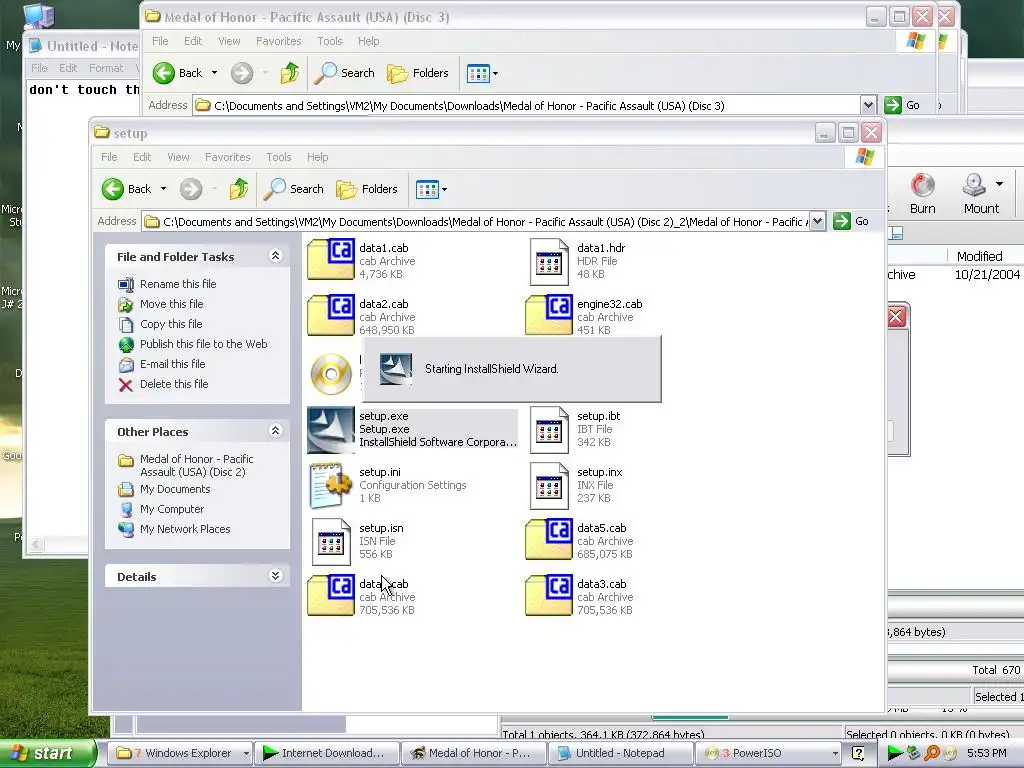Image resolution: width=1024 pixels, height=768 pixels.
Task: Click the Back arrow icon in setup window
Action: tap(112, 189)
